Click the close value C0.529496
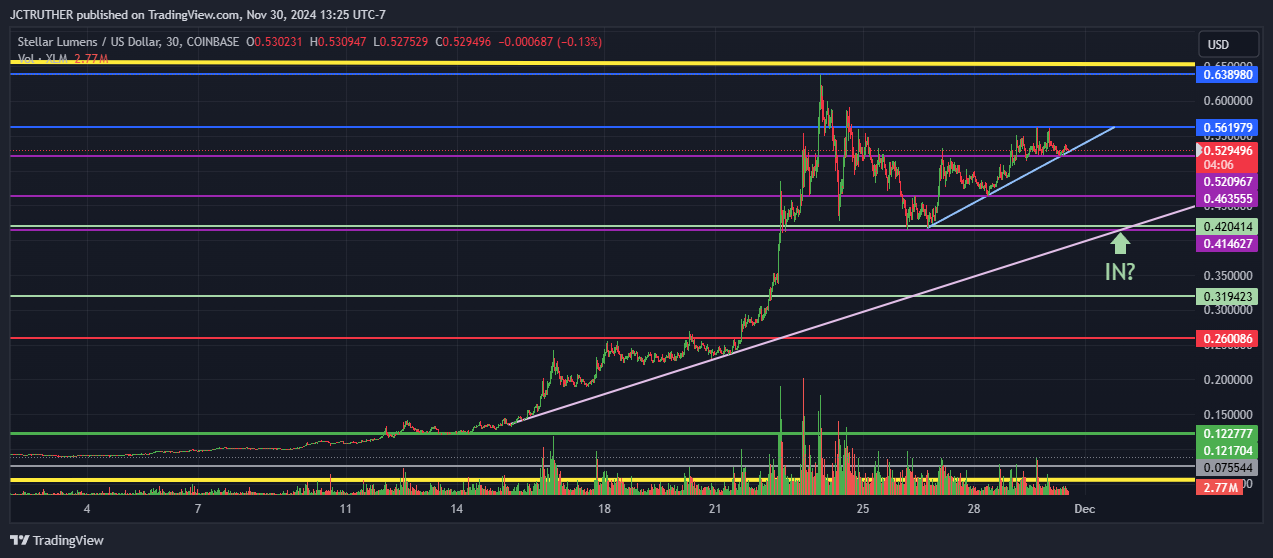This screenshot has width=1273, height=558. tap(462, 42)
